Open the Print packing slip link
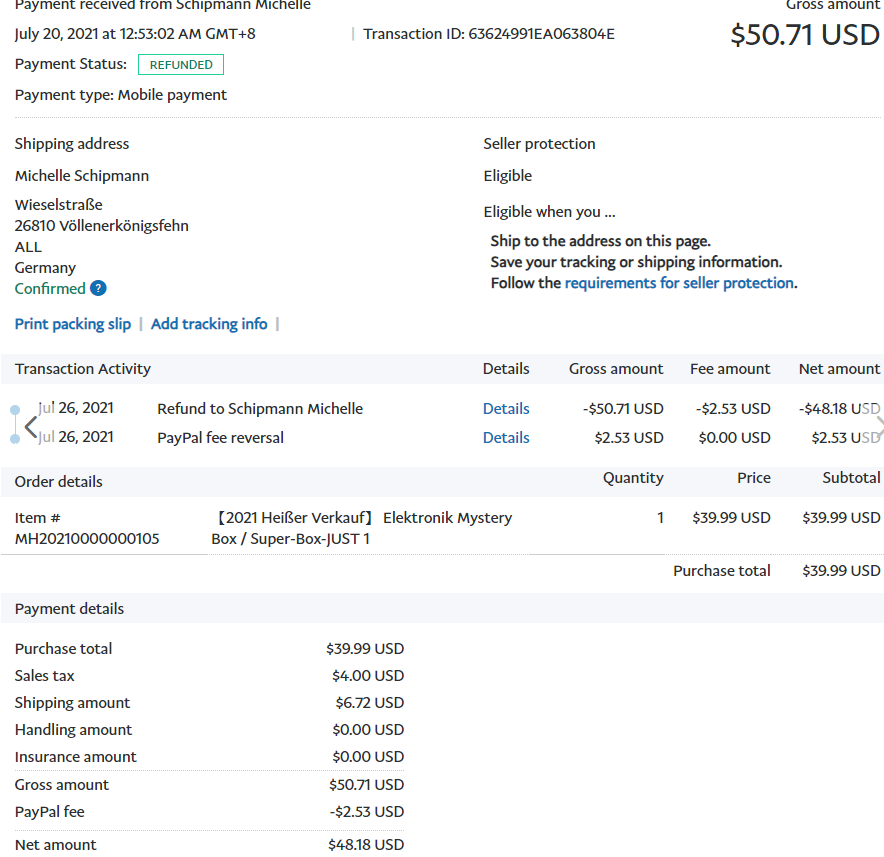 tap(73, 324)
